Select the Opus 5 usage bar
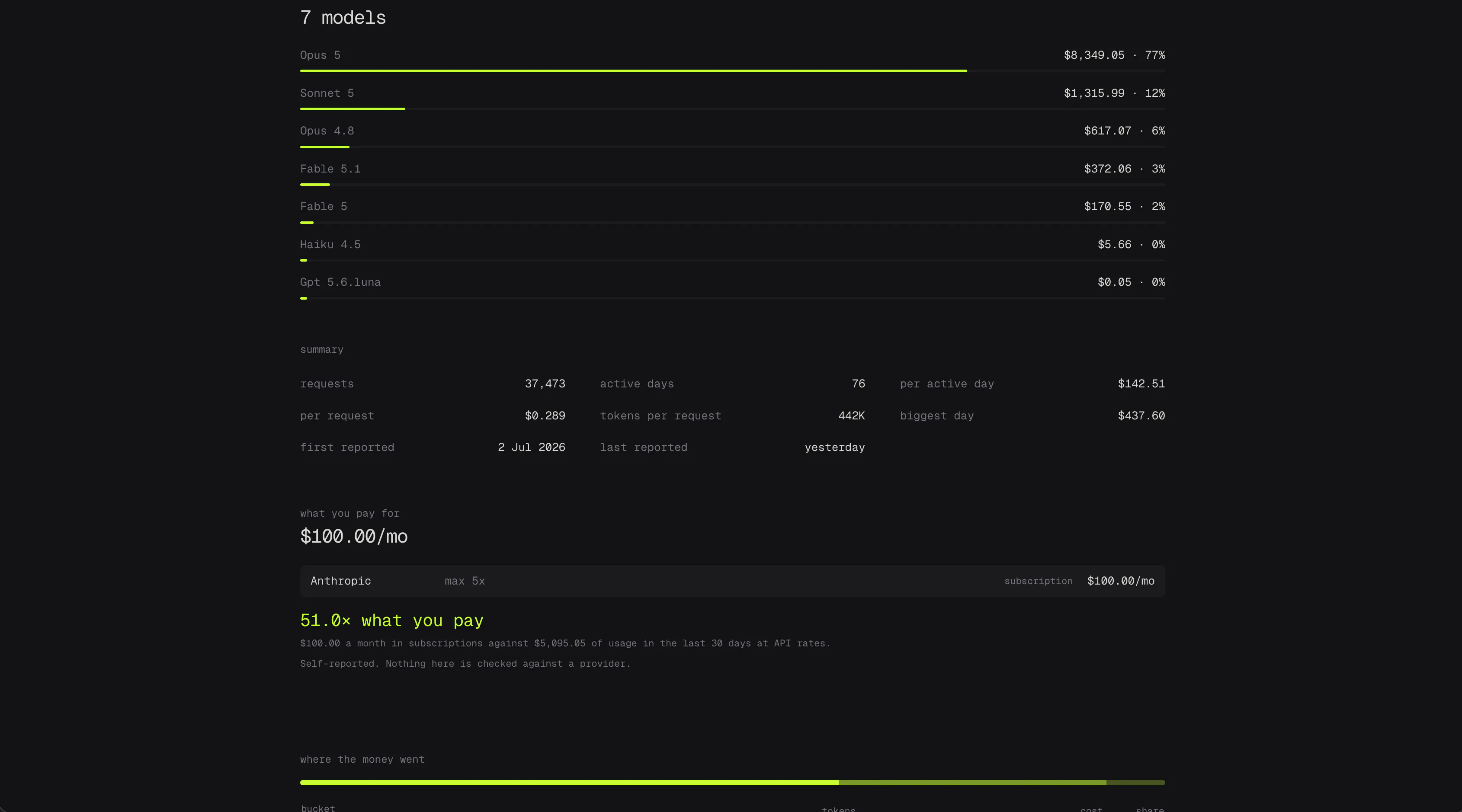Image resolution: width=1462 pixels, height=812 pixels. coord(633,71)
